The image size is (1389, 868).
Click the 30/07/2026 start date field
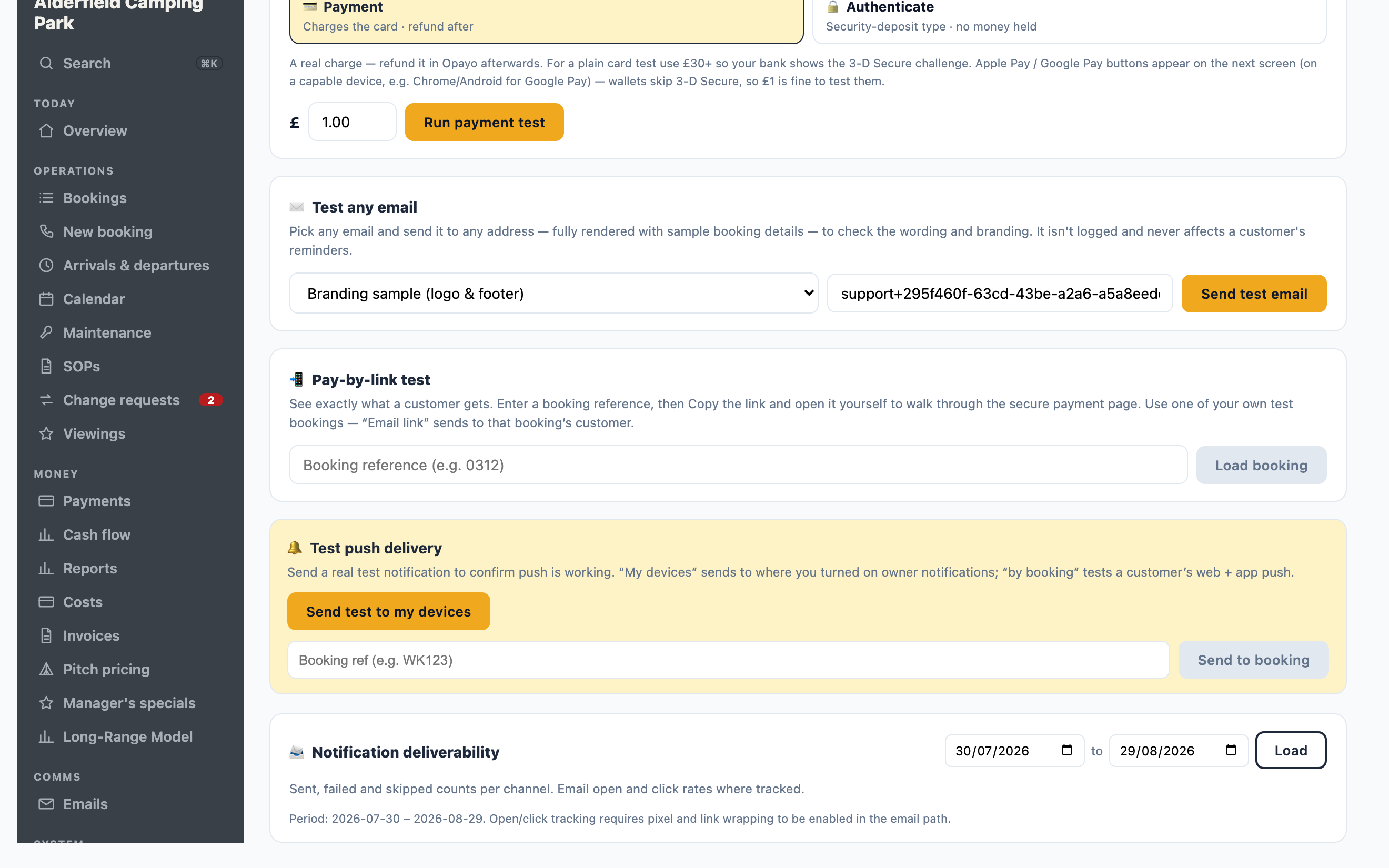click(1014, 750)
